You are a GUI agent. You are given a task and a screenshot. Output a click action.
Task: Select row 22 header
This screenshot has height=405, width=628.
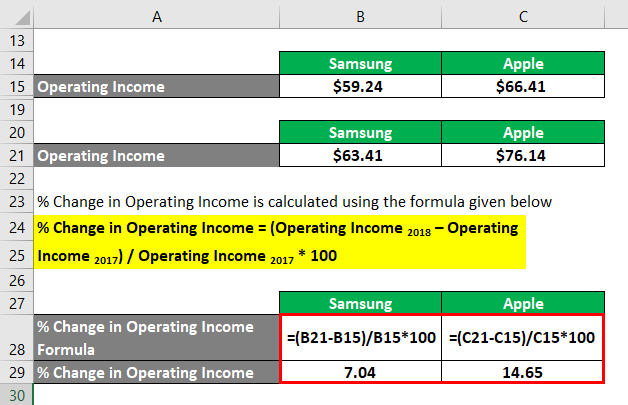click(x=17, y=178)
